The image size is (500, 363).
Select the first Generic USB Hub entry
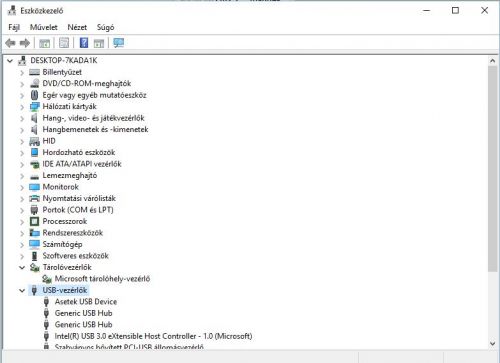point(83,313)
